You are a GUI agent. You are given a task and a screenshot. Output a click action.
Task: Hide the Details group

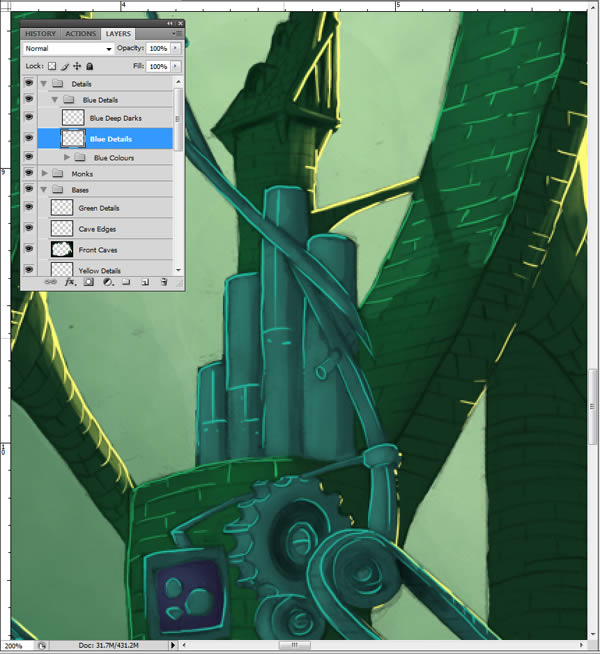(29, 83)
